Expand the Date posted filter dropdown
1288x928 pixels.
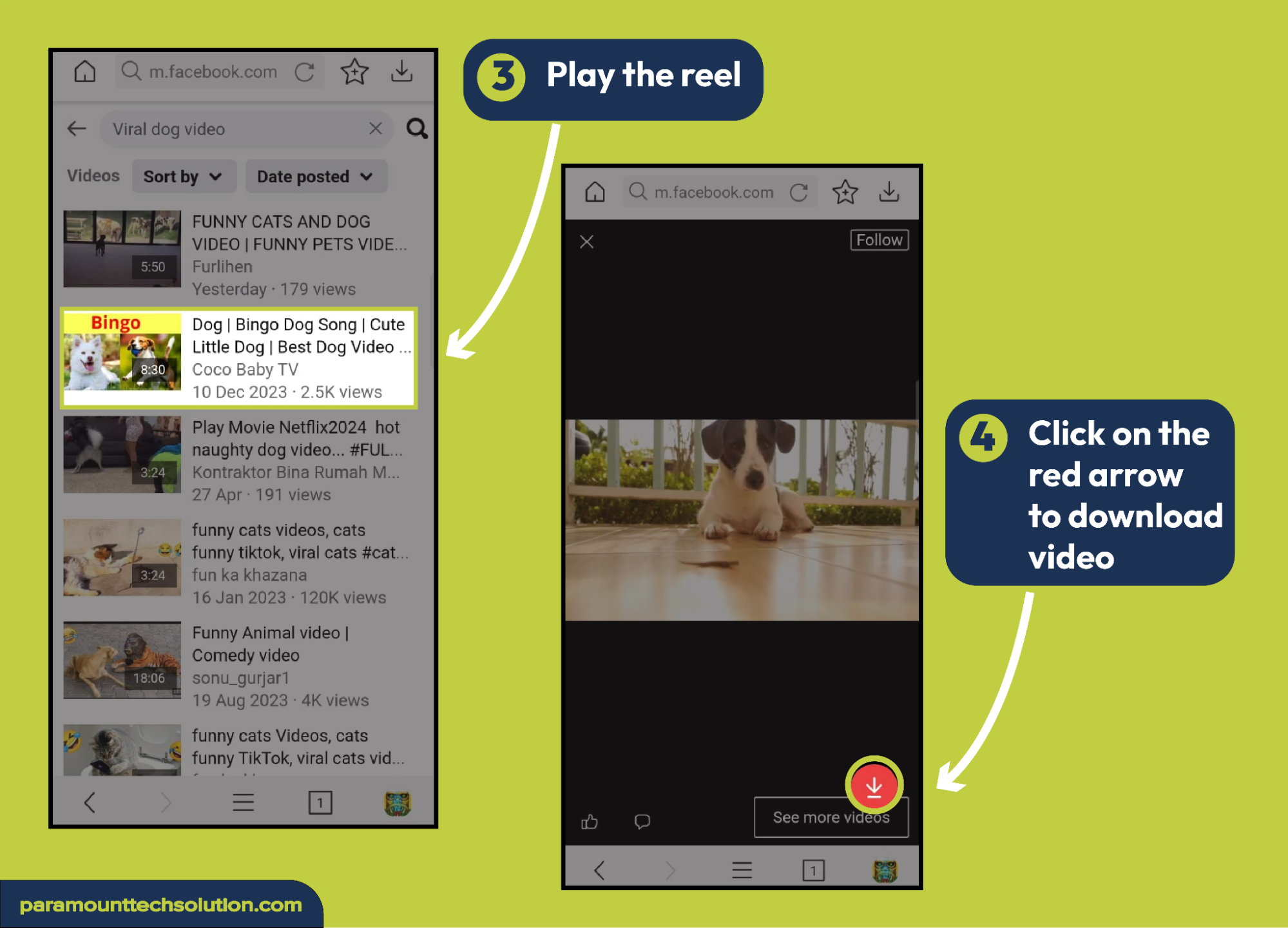click(x=310, y=178)
